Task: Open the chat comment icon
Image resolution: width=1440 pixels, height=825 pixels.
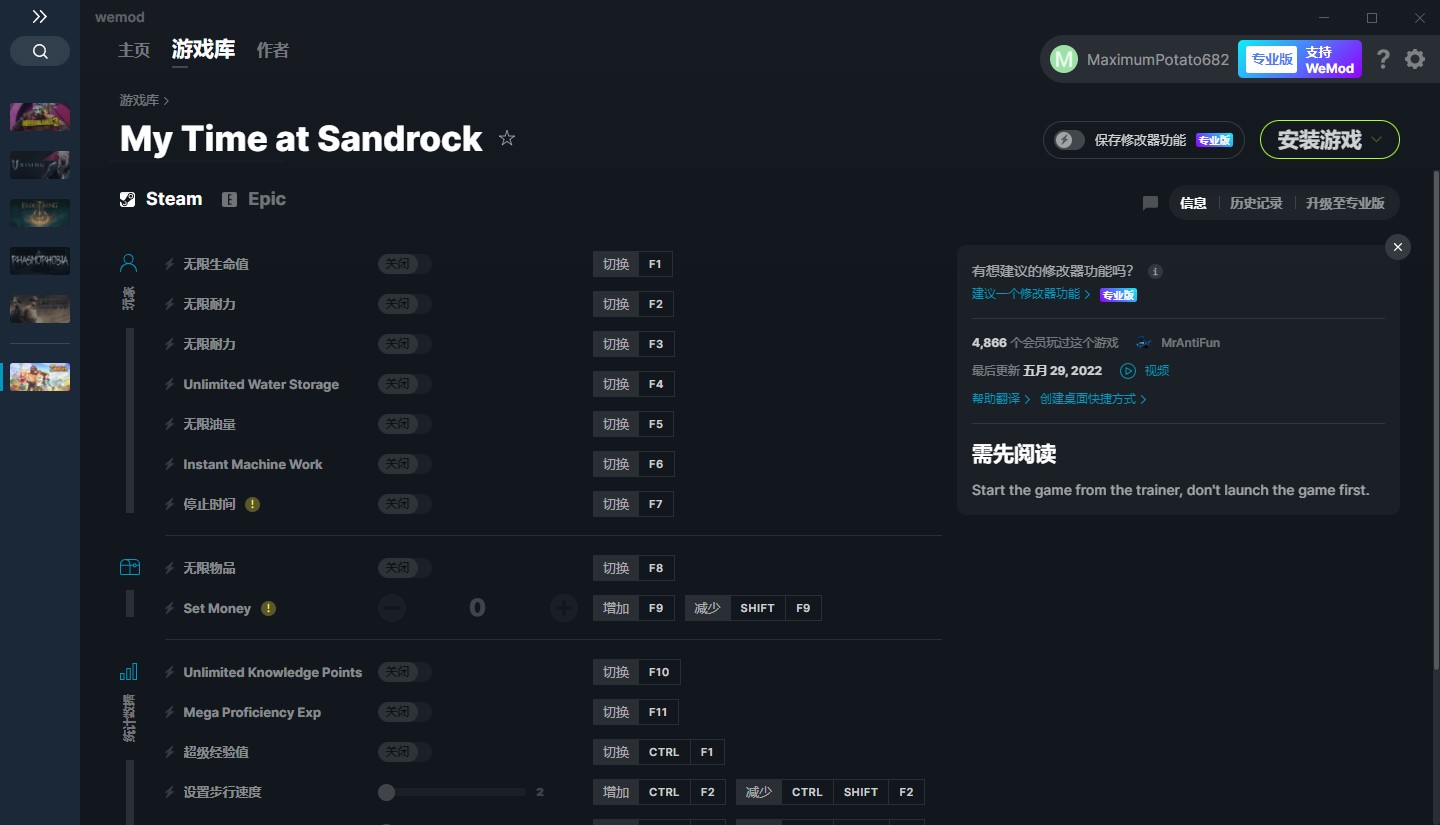Action: 1150,203
